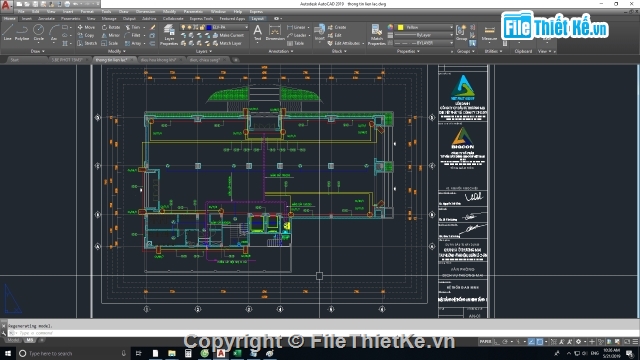Switch to the Model layout tab
Image resolution: width=640 pixels, height=360 pixels.
[x=13, y=340]
